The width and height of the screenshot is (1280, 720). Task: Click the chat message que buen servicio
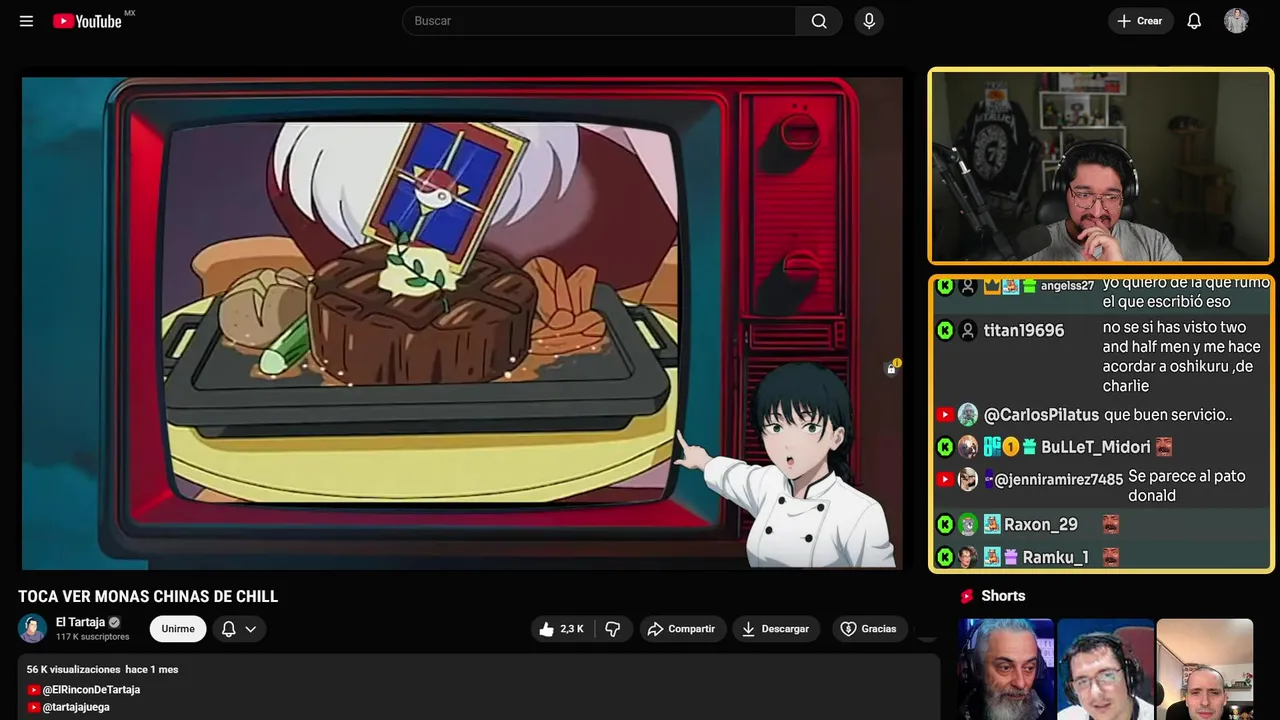(x=1168, y=415)
